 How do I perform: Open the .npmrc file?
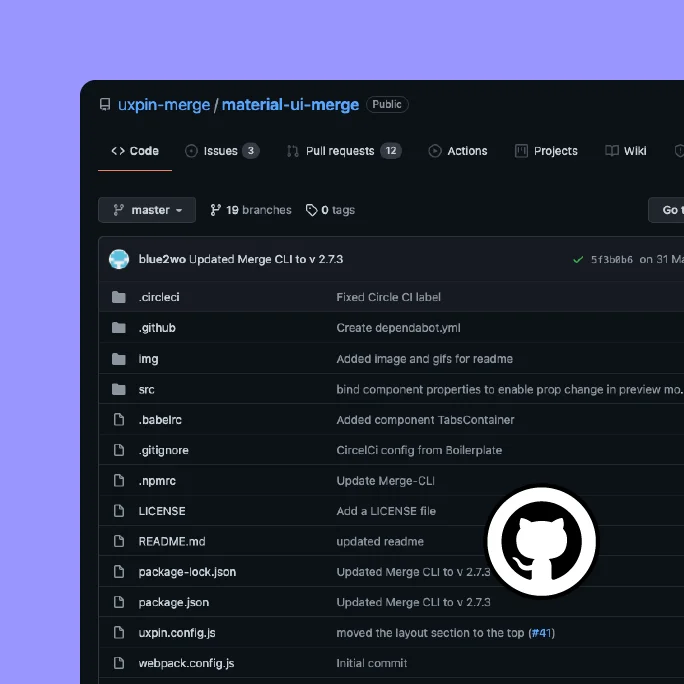[157, 481]
